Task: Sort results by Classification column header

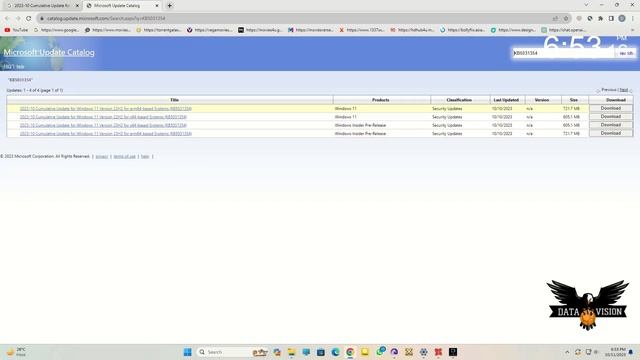Action: click(460, 100)
